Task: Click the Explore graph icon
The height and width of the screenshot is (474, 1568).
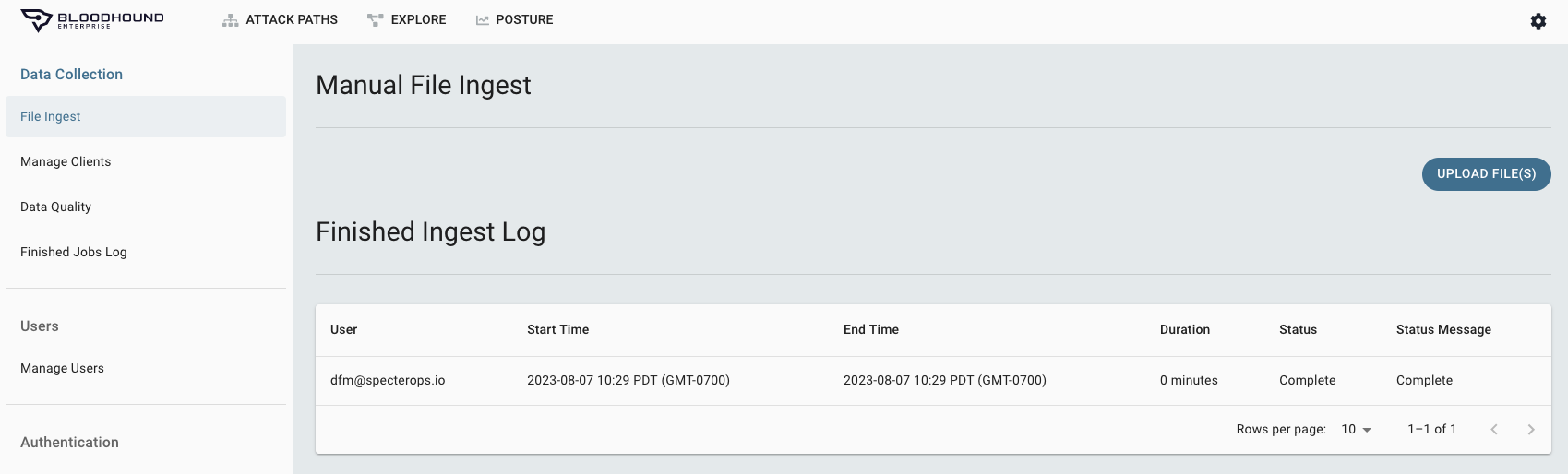Action: [375, 20]
